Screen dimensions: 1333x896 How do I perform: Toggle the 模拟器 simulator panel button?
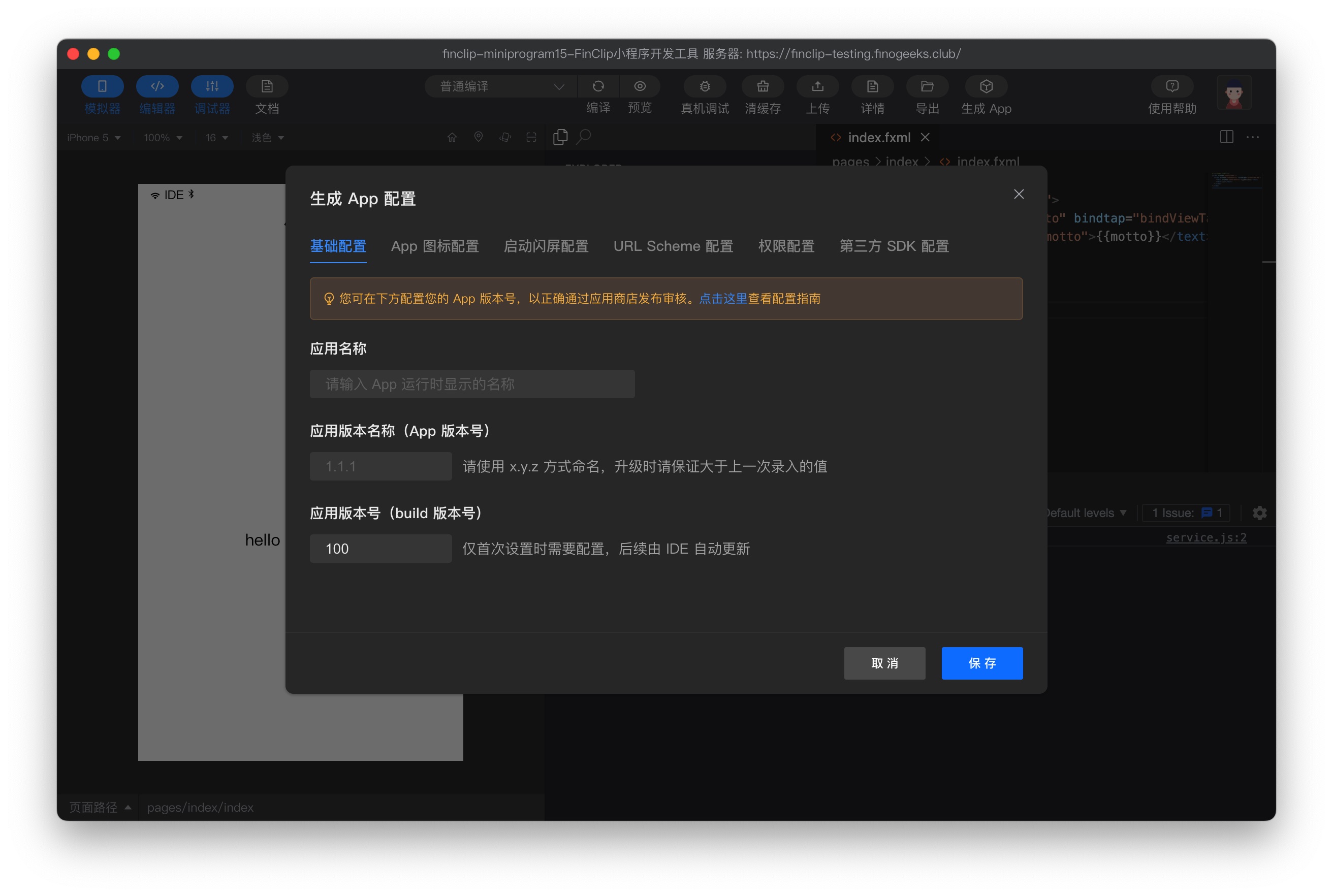coord(102,86)
